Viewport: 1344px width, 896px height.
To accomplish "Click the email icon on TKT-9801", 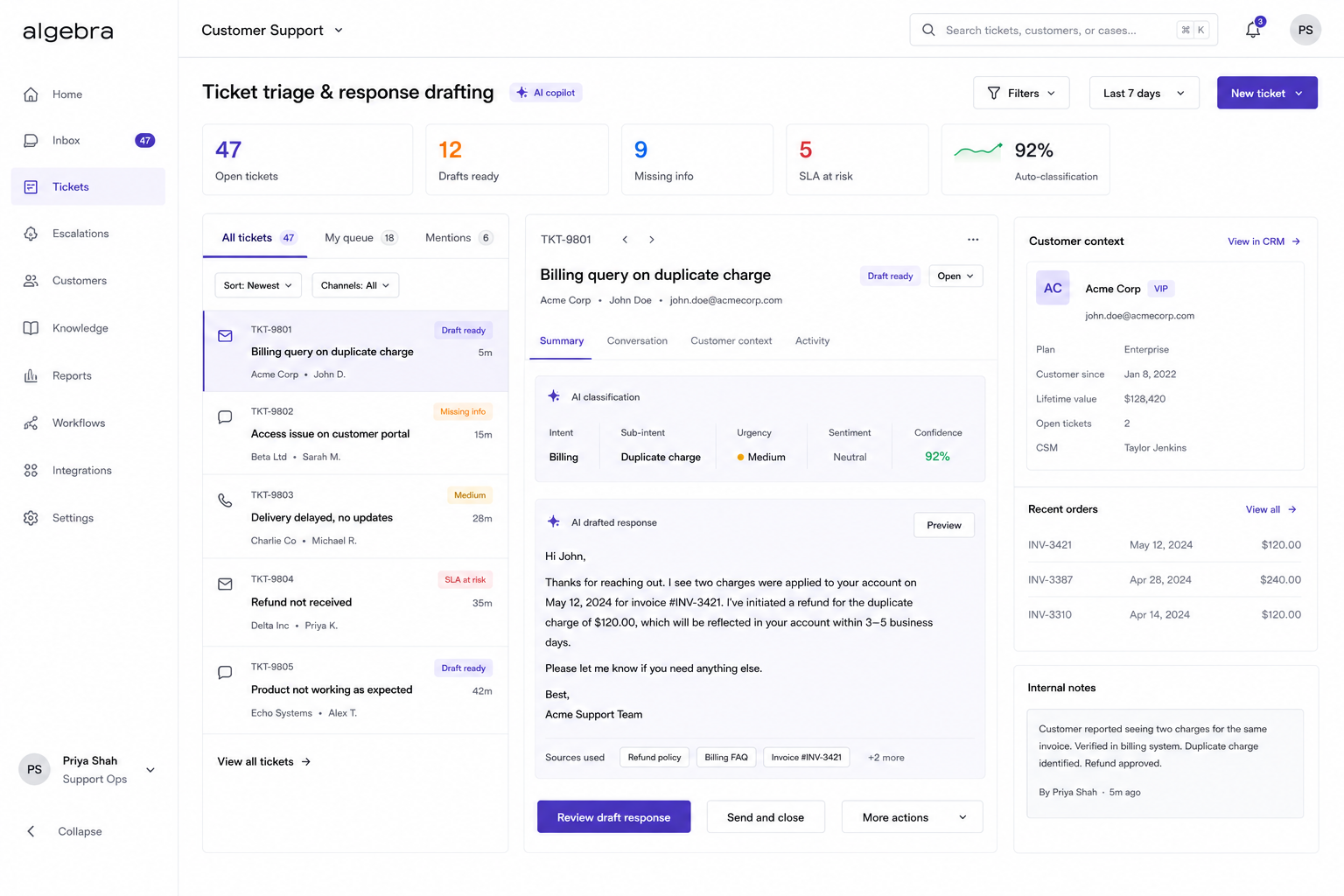I will pos(225,336).
